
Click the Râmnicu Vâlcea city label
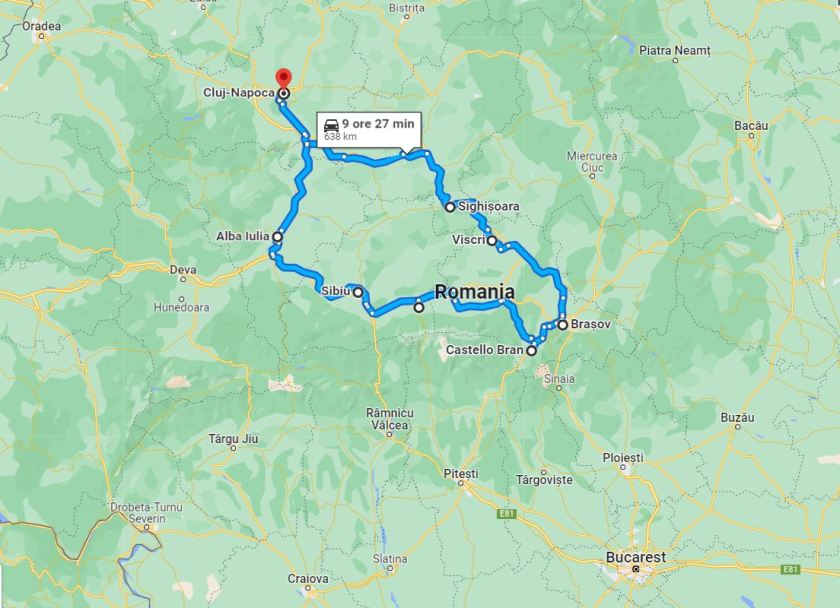[x=390, y=419]
